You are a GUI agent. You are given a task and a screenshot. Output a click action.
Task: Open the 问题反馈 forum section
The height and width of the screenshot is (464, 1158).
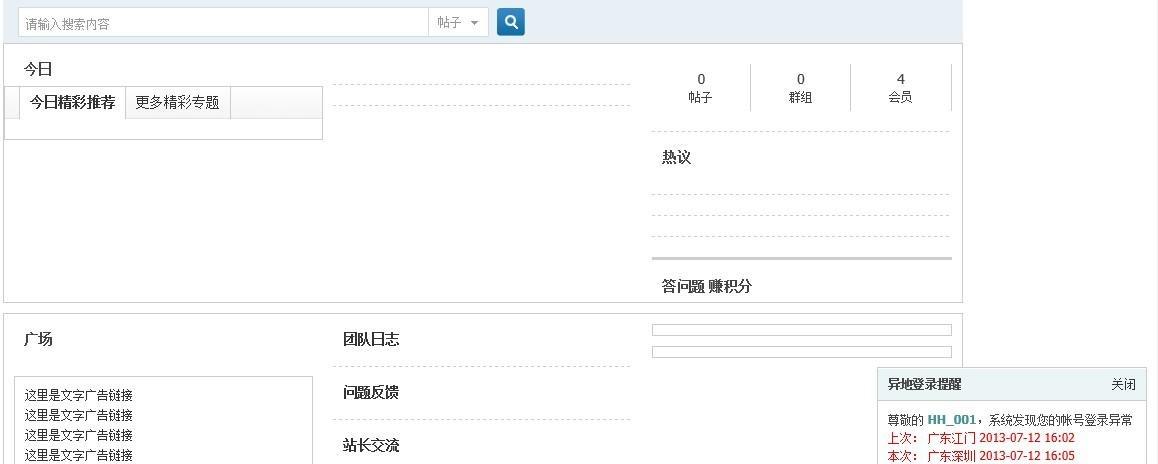click(x=371, y=392)
